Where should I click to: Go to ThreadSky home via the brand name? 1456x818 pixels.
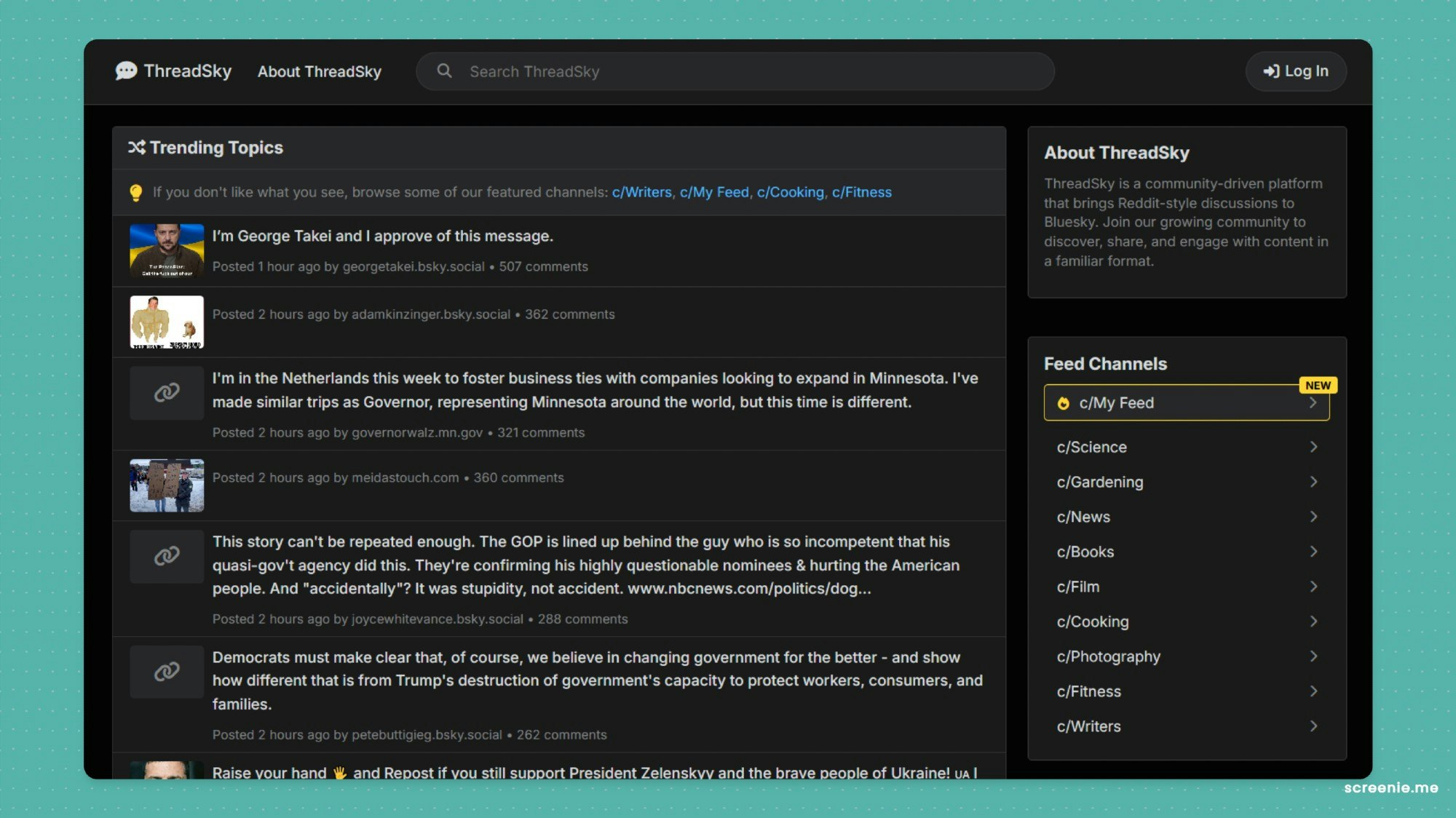187,71
